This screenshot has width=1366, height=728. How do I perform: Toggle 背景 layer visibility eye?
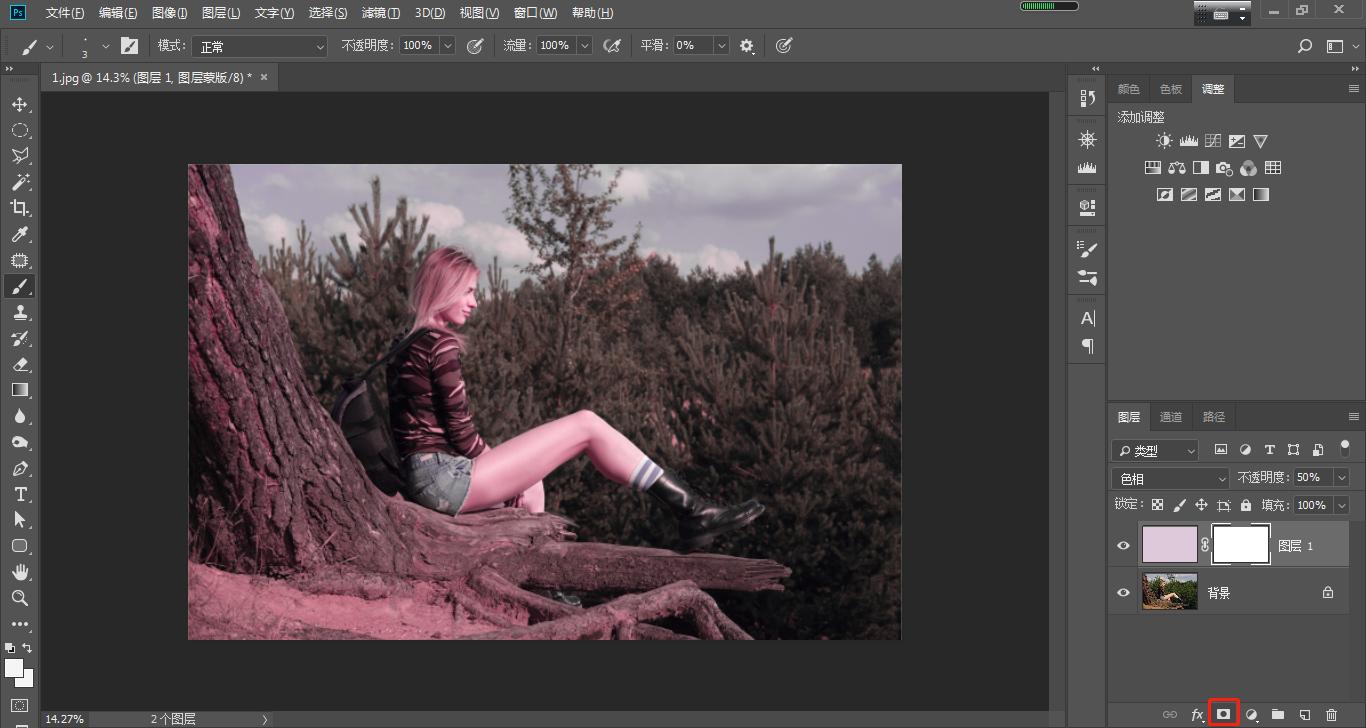click(1123, 593)
